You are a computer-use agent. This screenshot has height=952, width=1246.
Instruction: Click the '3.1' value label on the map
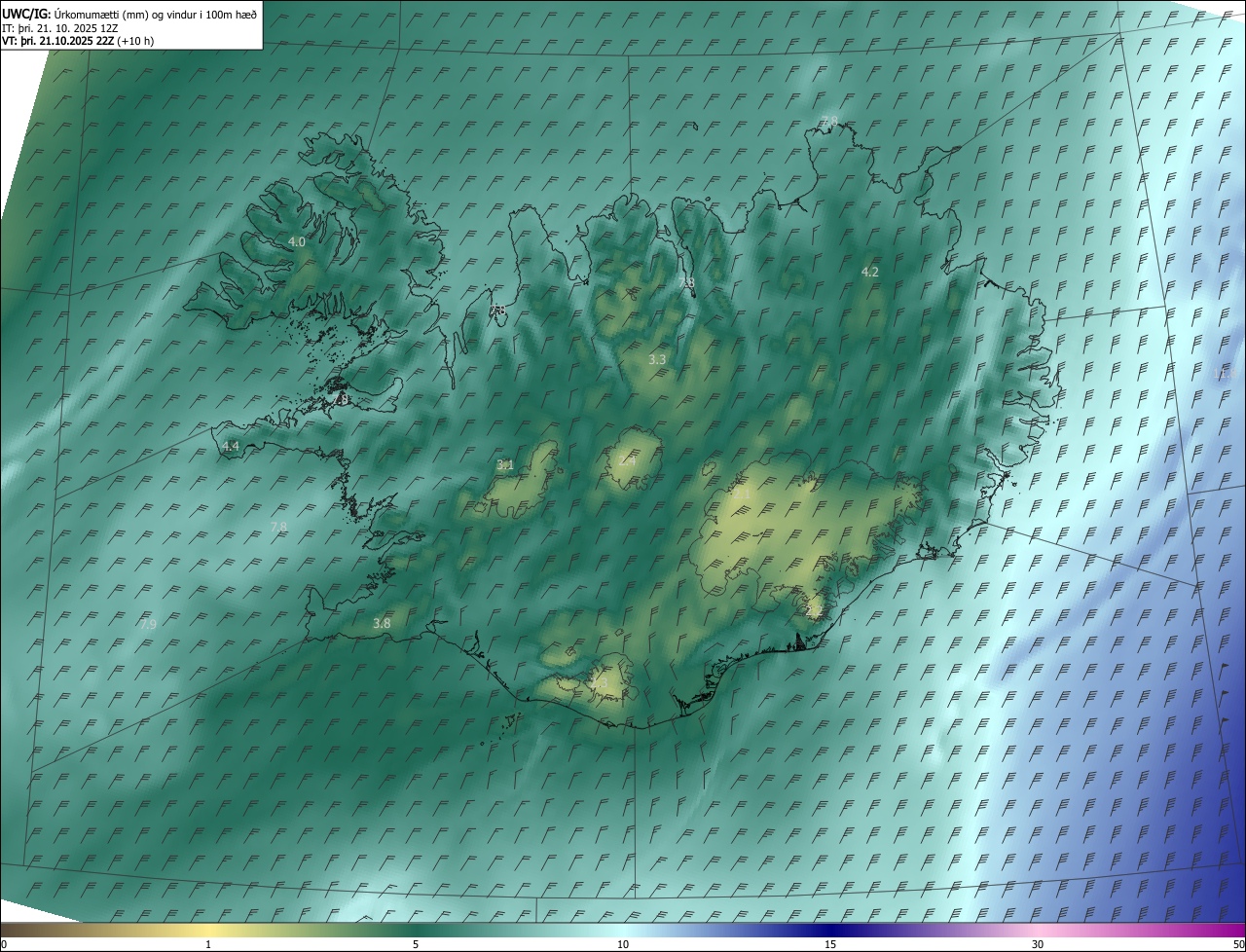click(x=505, y=465)
